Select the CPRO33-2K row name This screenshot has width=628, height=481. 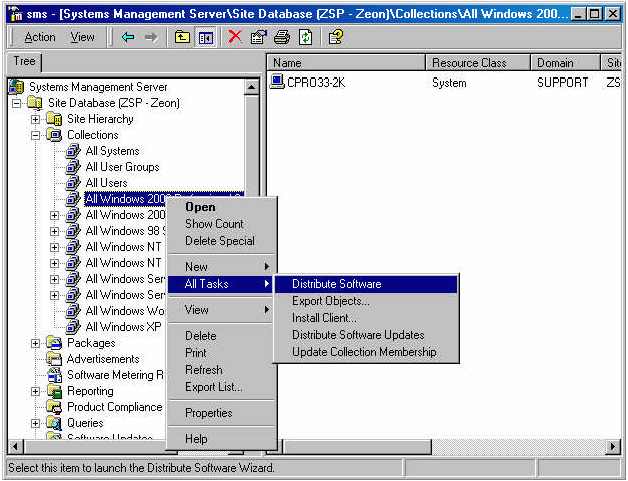pyautogui.click(x=316, y=82)
